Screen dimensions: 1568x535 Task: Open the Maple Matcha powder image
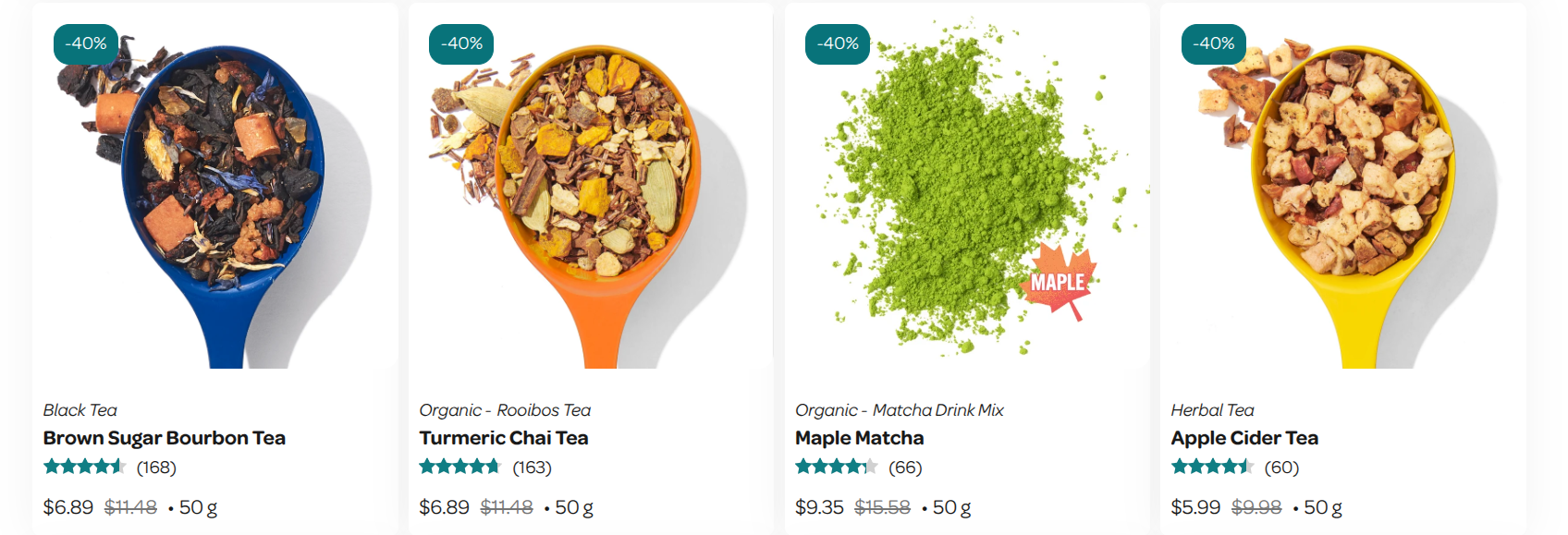967,186
